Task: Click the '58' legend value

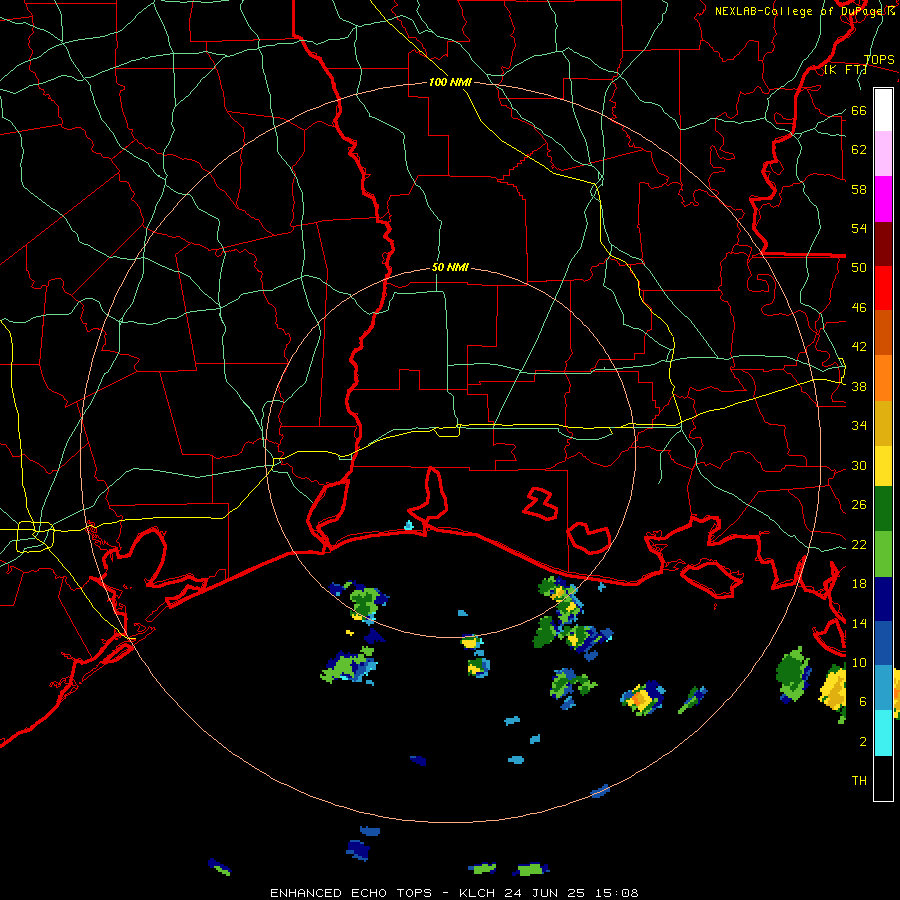Action: tap(859, 189)
